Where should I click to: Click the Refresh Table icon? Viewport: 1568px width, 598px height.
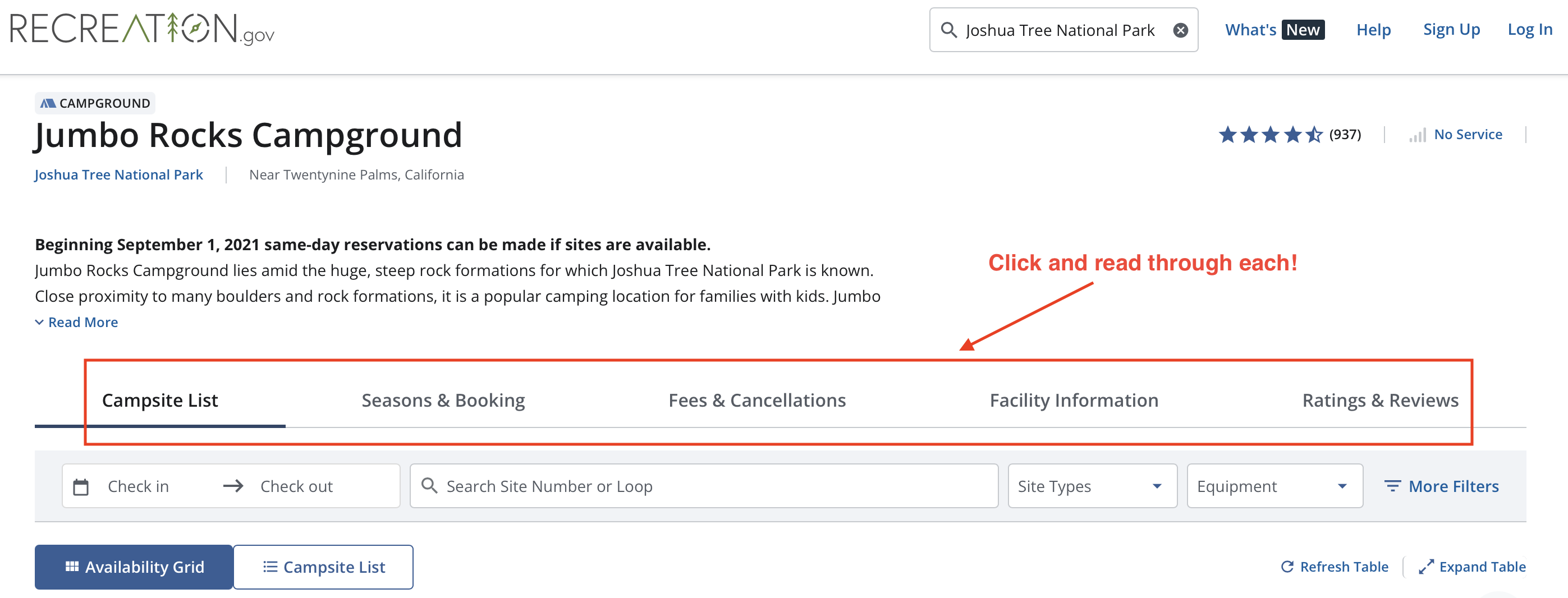tap(1287, 567)
